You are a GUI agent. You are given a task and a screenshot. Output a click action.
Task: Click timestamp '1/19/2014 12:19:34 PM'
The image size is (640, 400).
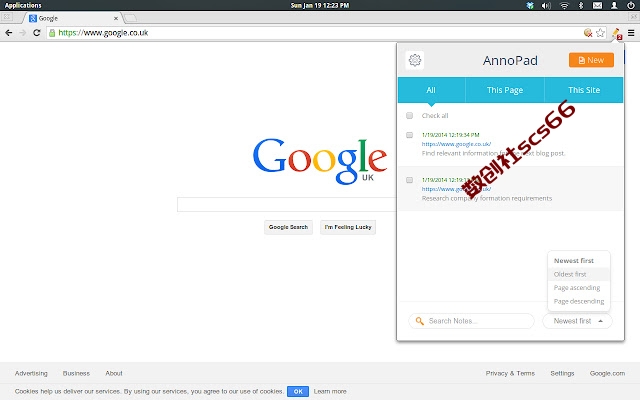451,135
